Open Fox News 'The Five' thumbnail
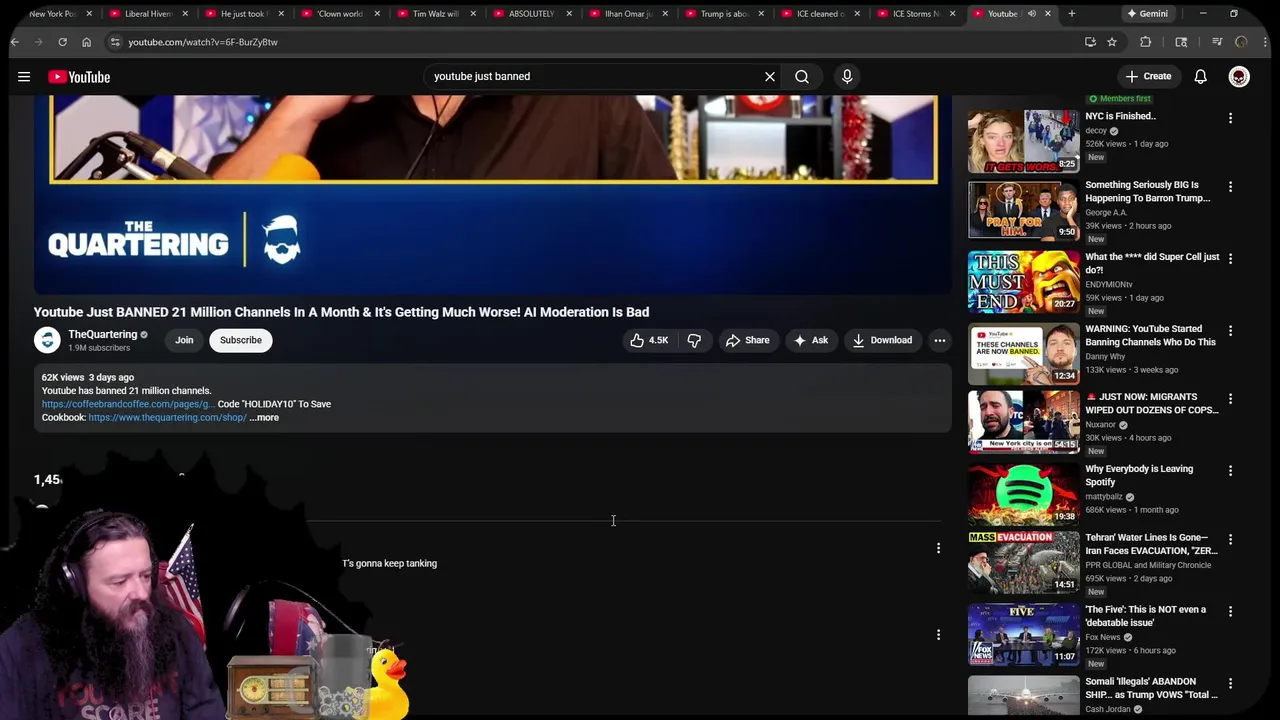This screenshot has width=1280, height=720. tap(1023, 634)
